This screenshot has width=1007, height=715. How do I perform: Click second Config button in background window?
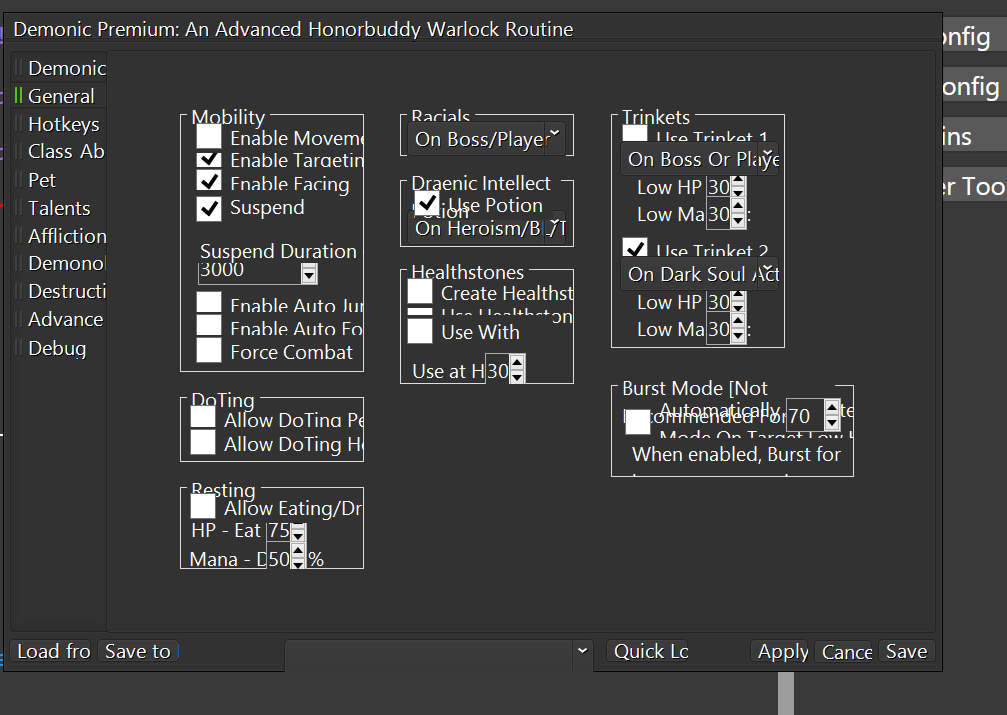pos(973,87)
